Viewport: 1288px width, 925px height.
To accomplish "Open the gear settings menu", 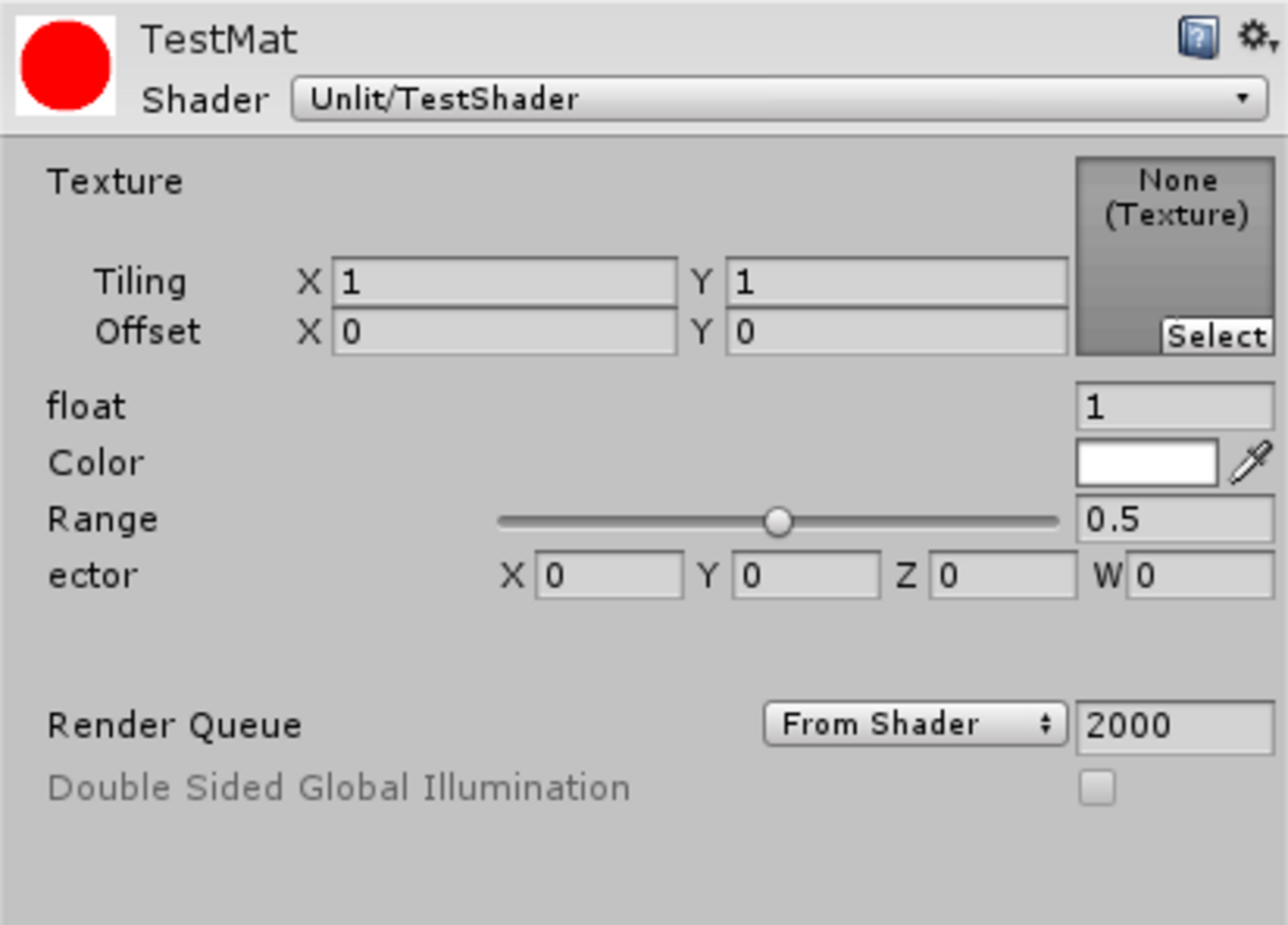I will tap(1256, 37).
